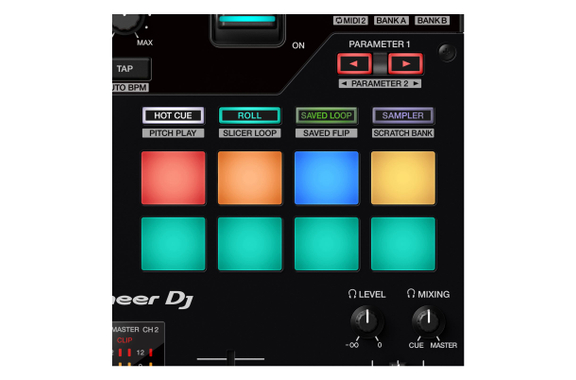Viewport: 576px width, 380px height.
Task: Click the PITCH PLAY label
Action: coord(173,133)
